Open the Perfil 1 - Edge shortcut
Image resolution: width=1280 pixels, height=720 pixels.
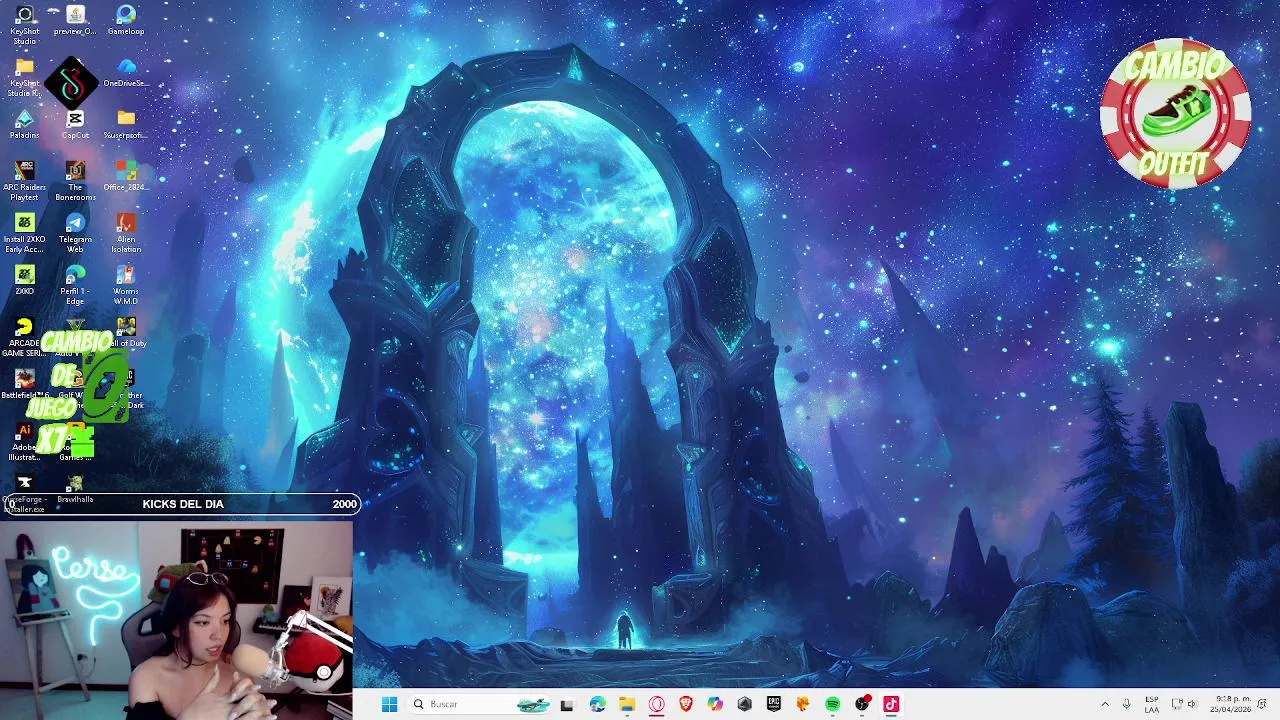coord(75,285)
